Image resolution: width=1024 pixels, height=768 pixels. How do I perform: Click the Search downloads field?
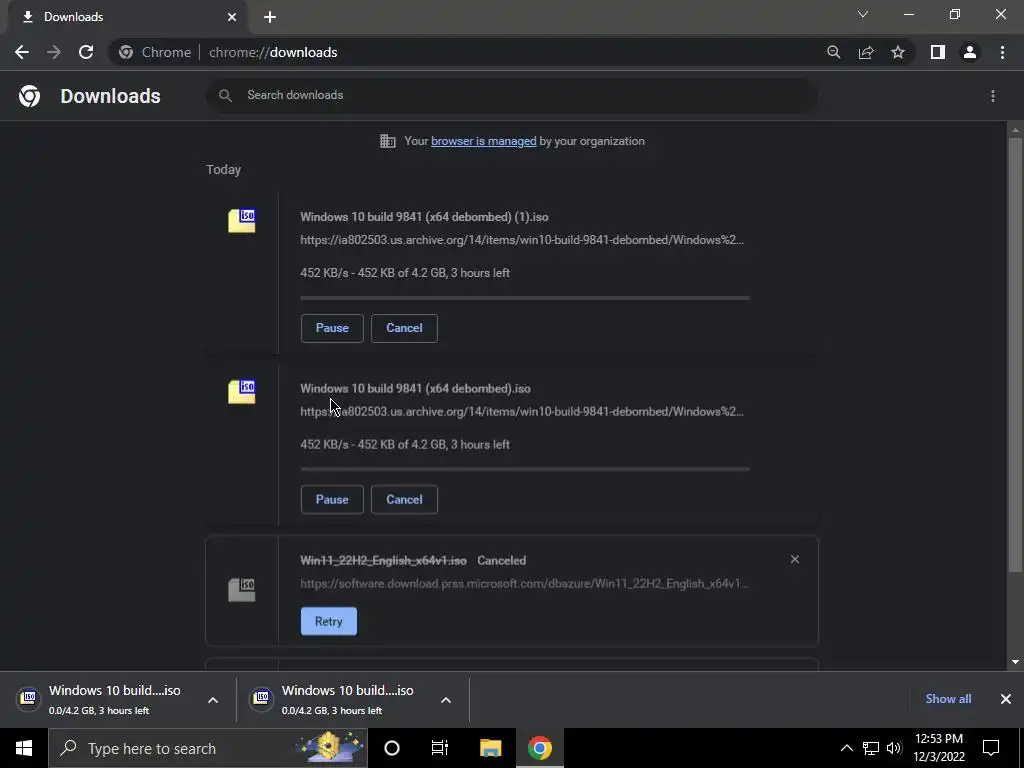point(511,95)
